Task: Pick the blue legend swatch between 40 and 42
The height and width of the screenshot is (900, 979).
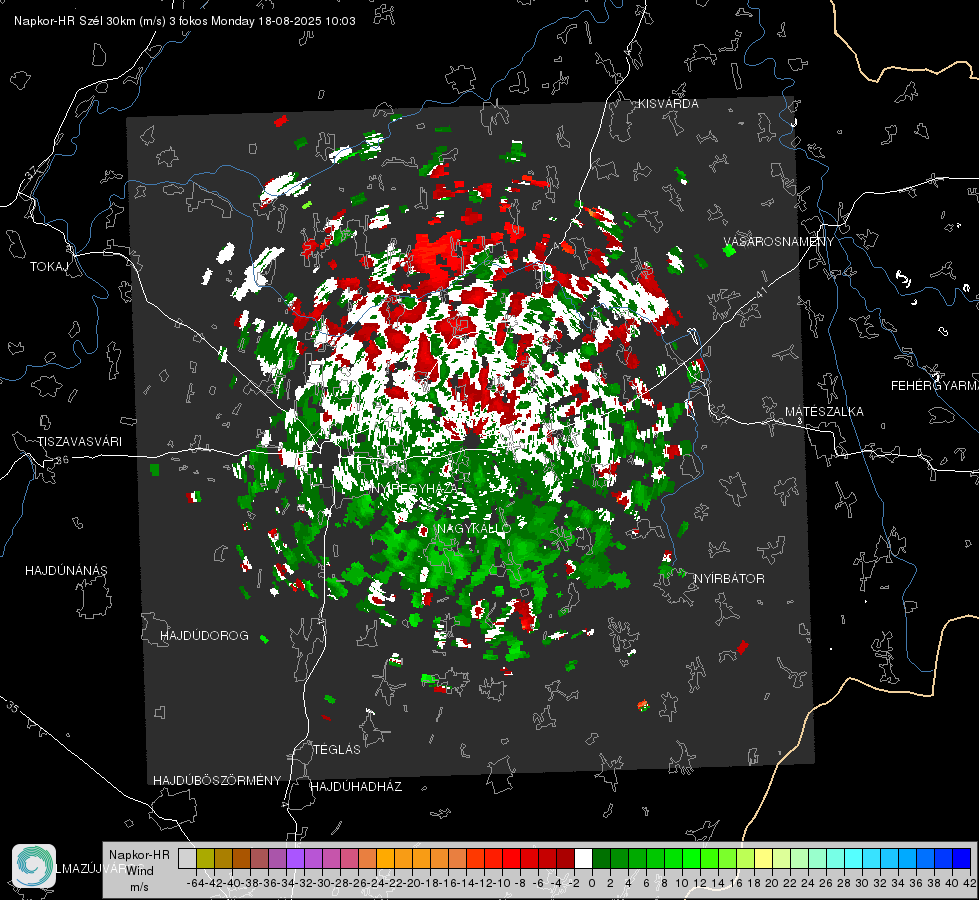Action: pyautogui.click(x=962, y=859)
